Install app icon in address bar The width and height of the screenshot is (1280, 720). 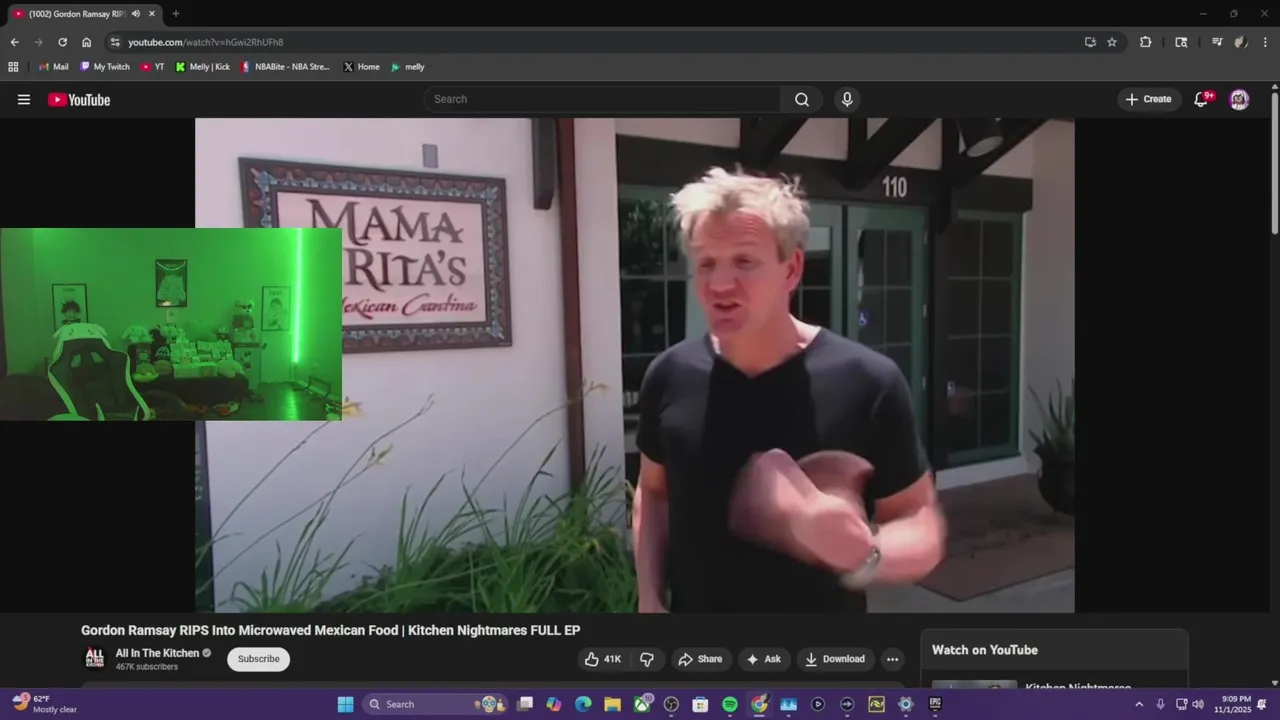(1090, 42)
